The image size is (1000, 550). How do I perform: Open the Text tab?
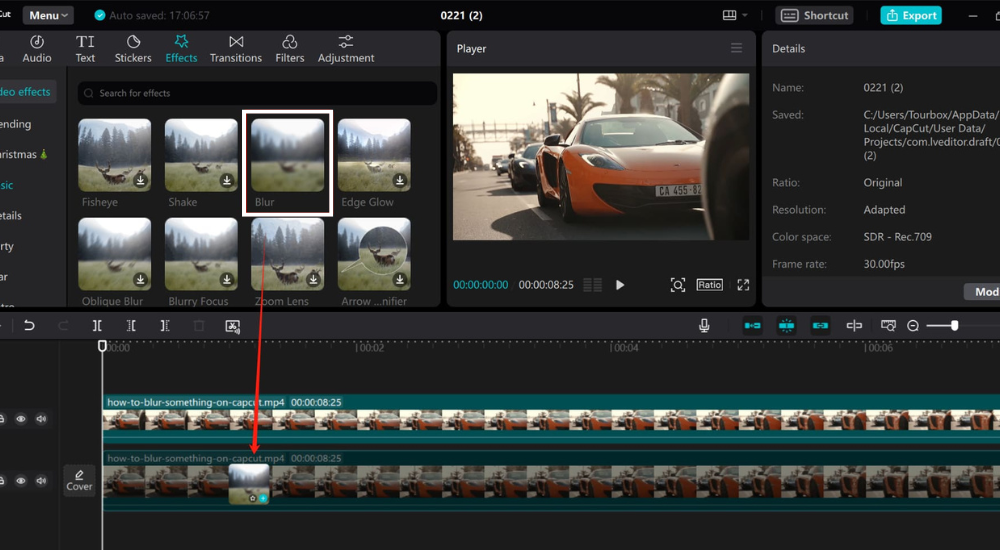[x=85, y=49]
